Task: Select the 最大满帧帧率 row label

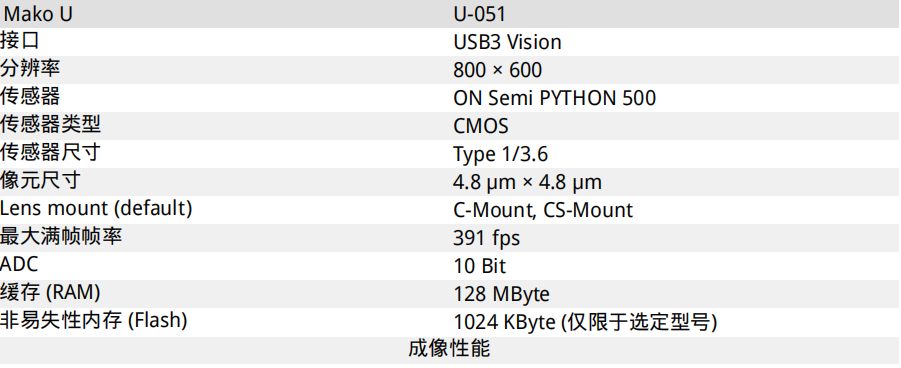Action: 61,236
